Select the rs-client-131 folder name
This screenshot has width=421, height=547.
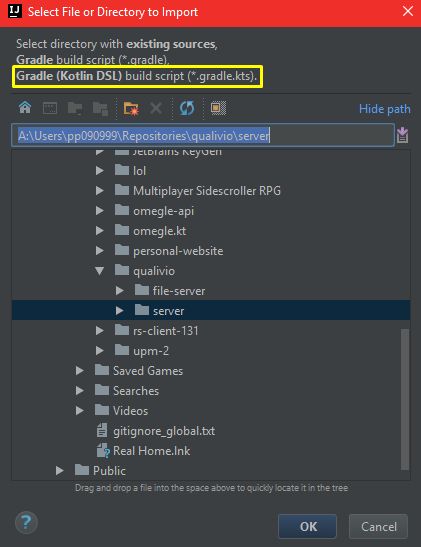166,331
